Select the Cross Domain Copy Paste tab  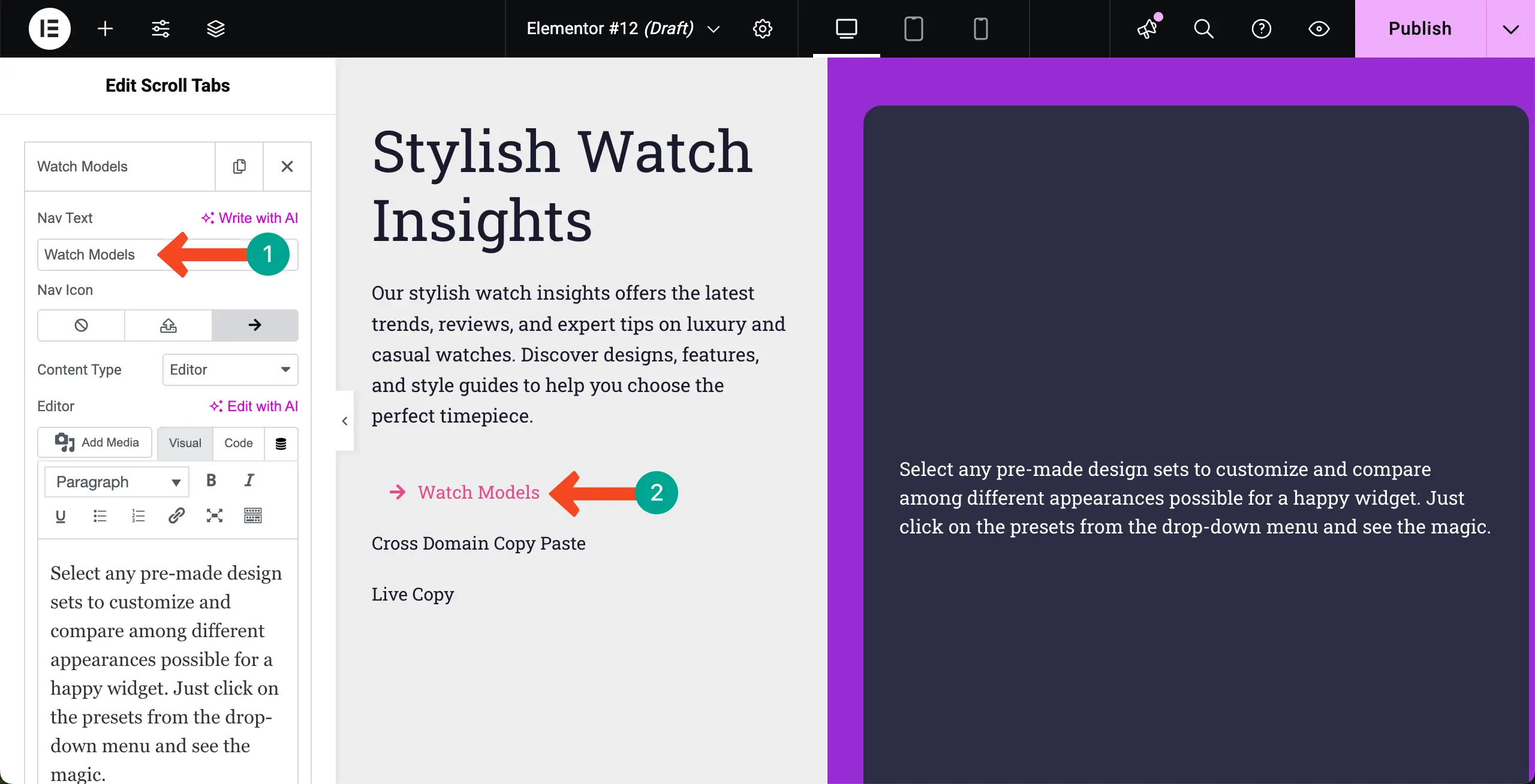(478, 544)
